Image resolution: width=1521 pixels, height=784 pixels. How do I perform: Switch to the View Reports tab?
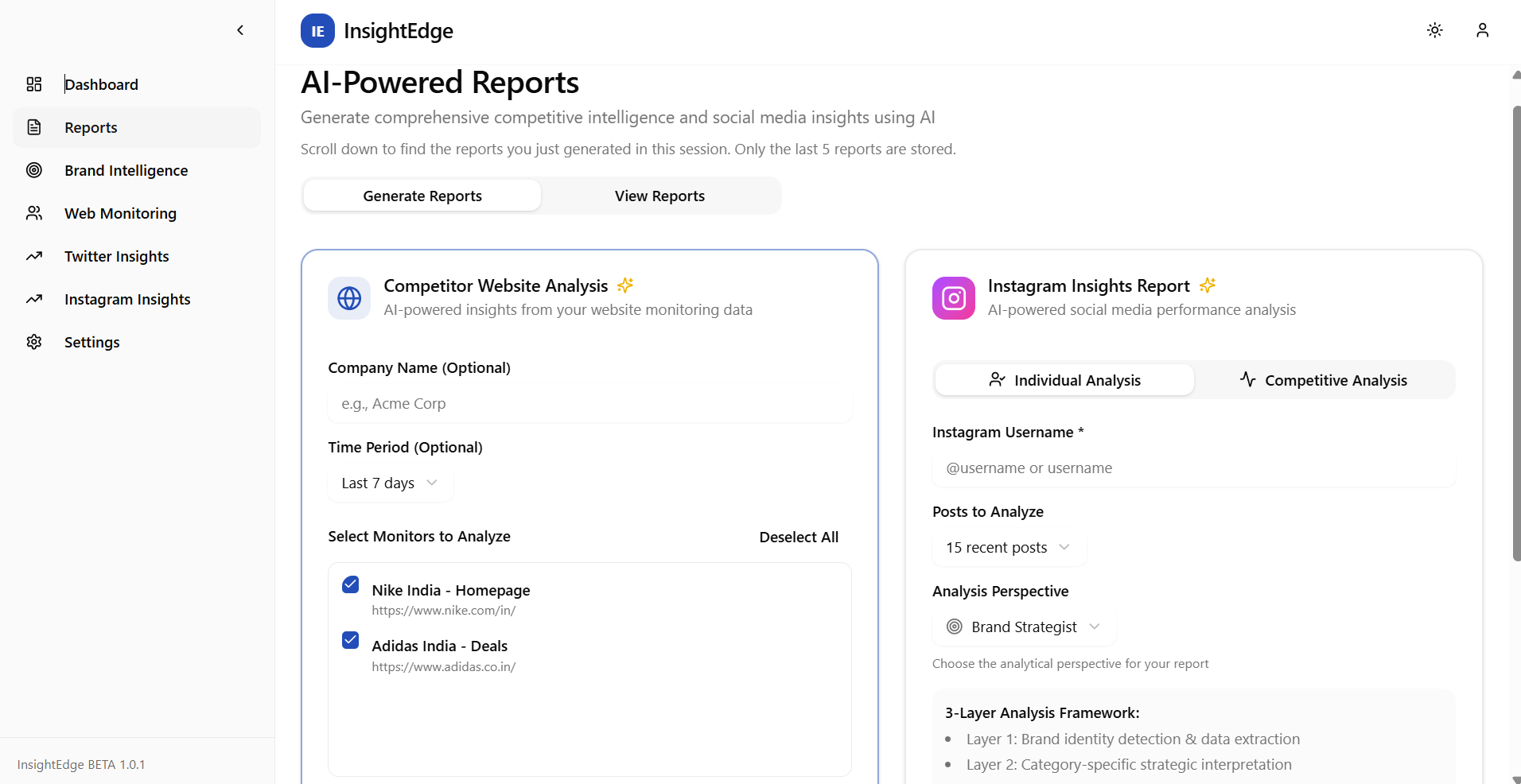point(659,195)
